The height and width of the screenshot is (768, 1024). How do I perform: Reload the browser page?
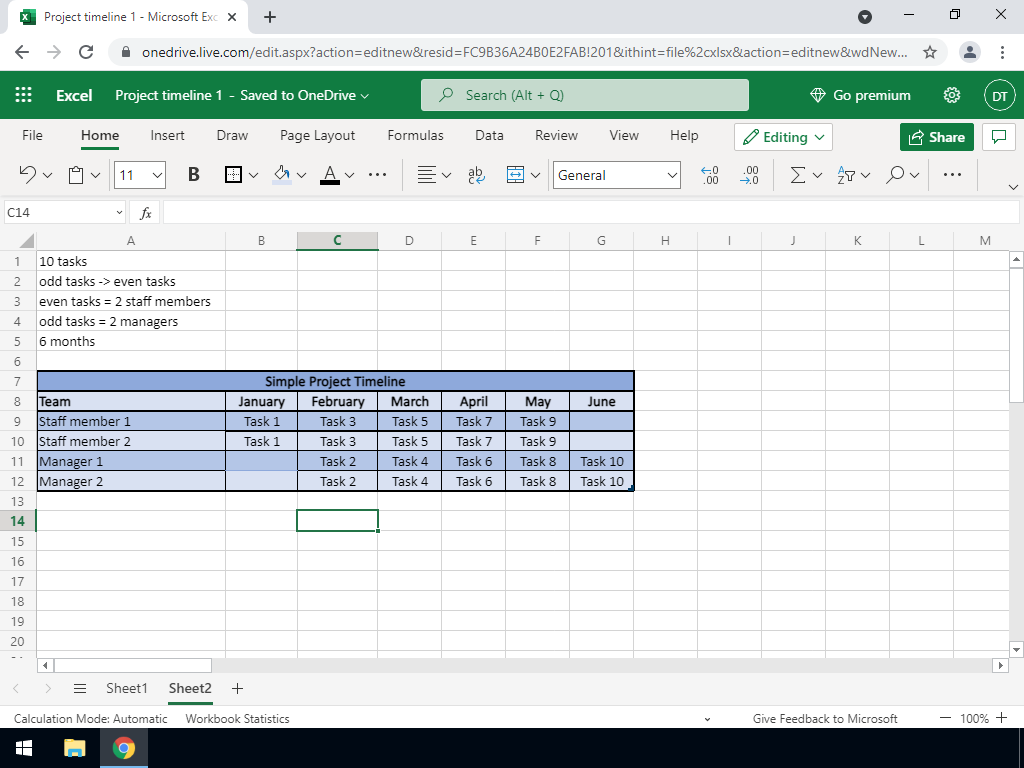click(86, 52)
